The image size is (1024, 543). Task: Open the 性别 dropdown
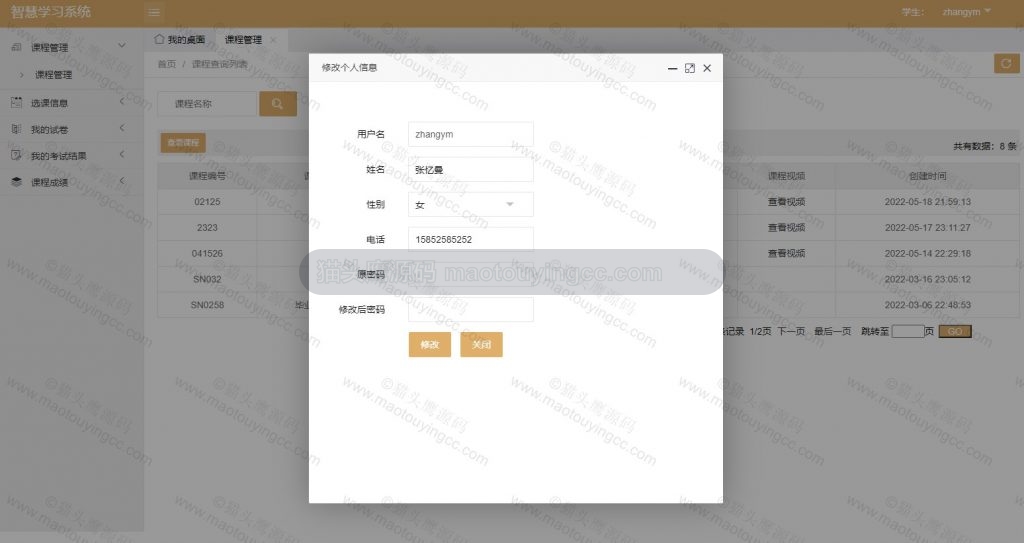(x=470, y=205)
